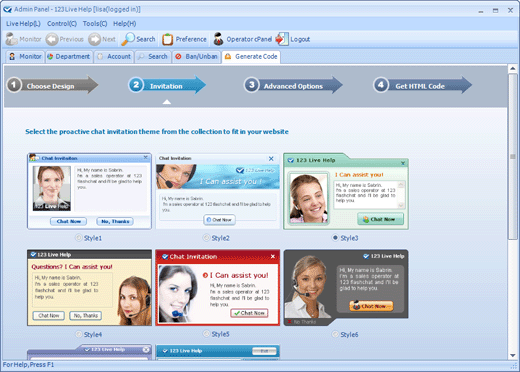
Task: Go to Get HTML Code step arrow
Action: tap(423, 85)
